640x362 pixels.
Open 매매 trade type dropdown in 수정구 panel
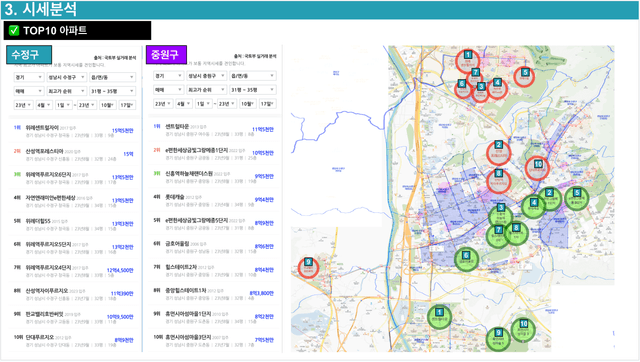pos(29,91)
